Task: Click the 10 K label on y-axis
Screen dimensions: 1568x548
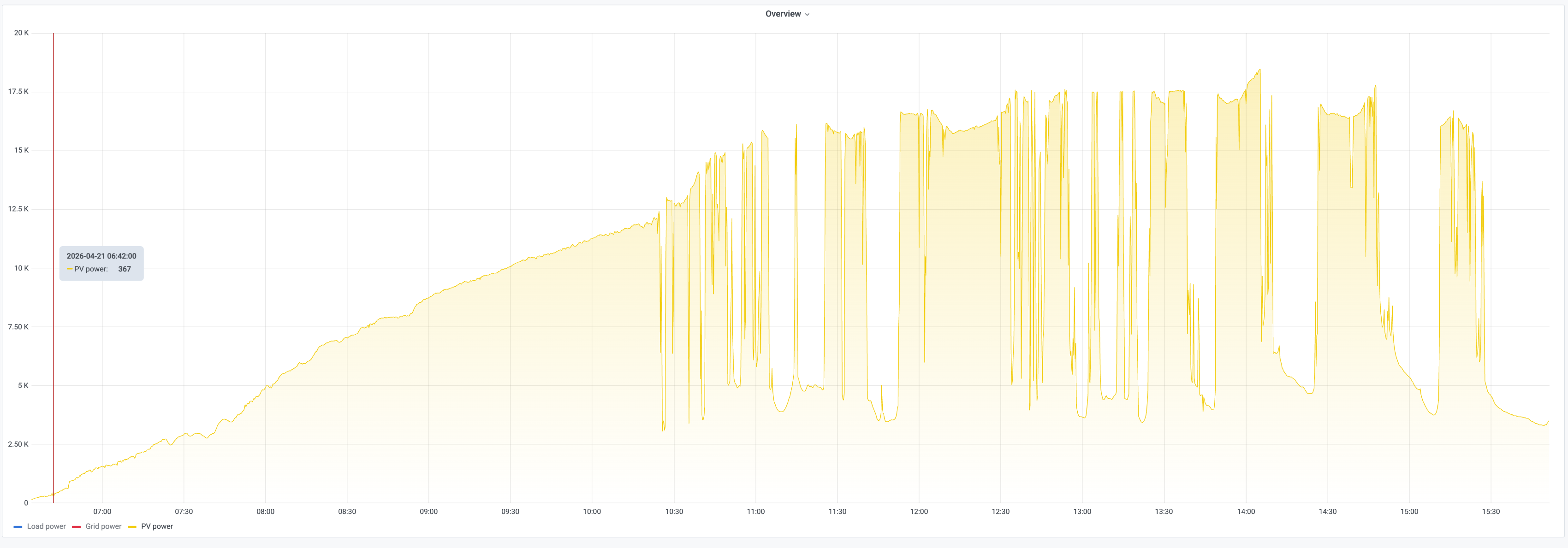Action: pyautogui.click(x=21, y=268)
